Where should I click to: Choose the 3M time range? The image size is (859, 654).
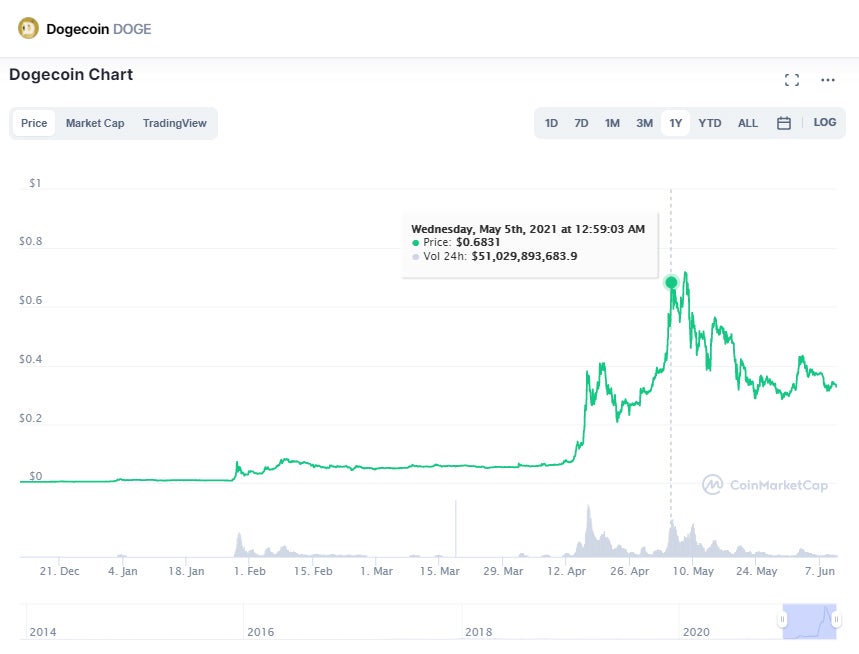tap(644, 123)
